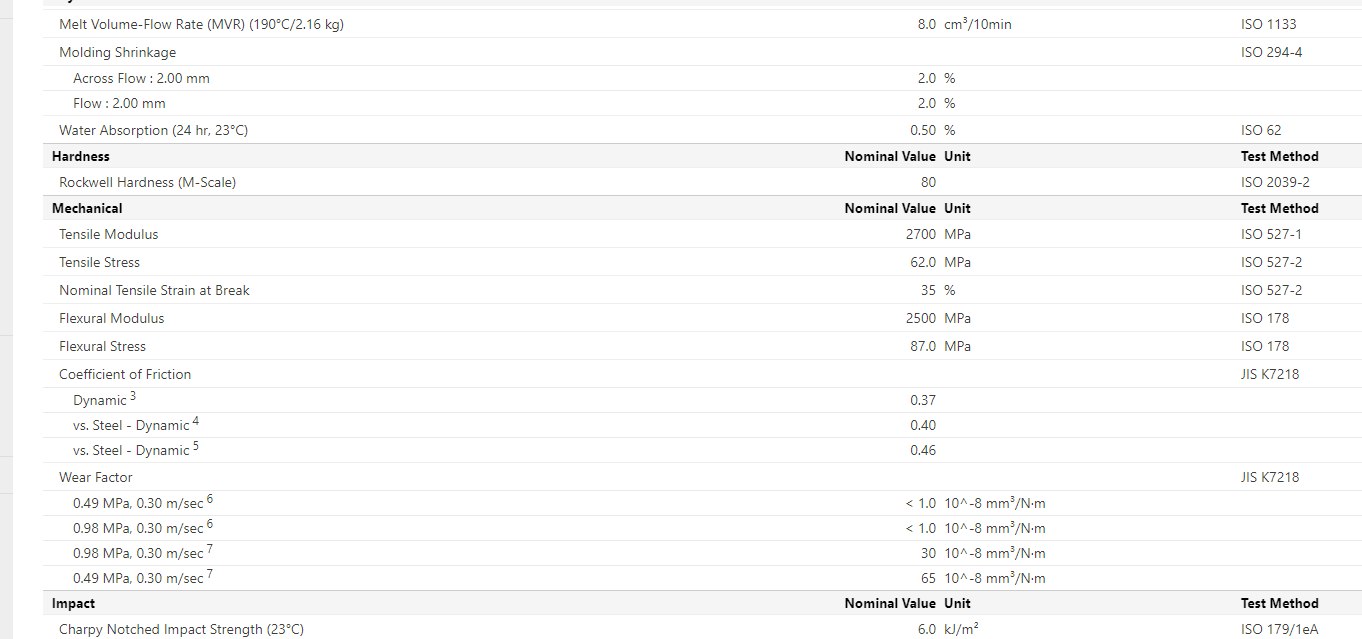Open footnote 5 next to vs. Steel - Dynamic
This screenshot has height=639, width=1362.
pyautogui.click(x=196, y=447)
